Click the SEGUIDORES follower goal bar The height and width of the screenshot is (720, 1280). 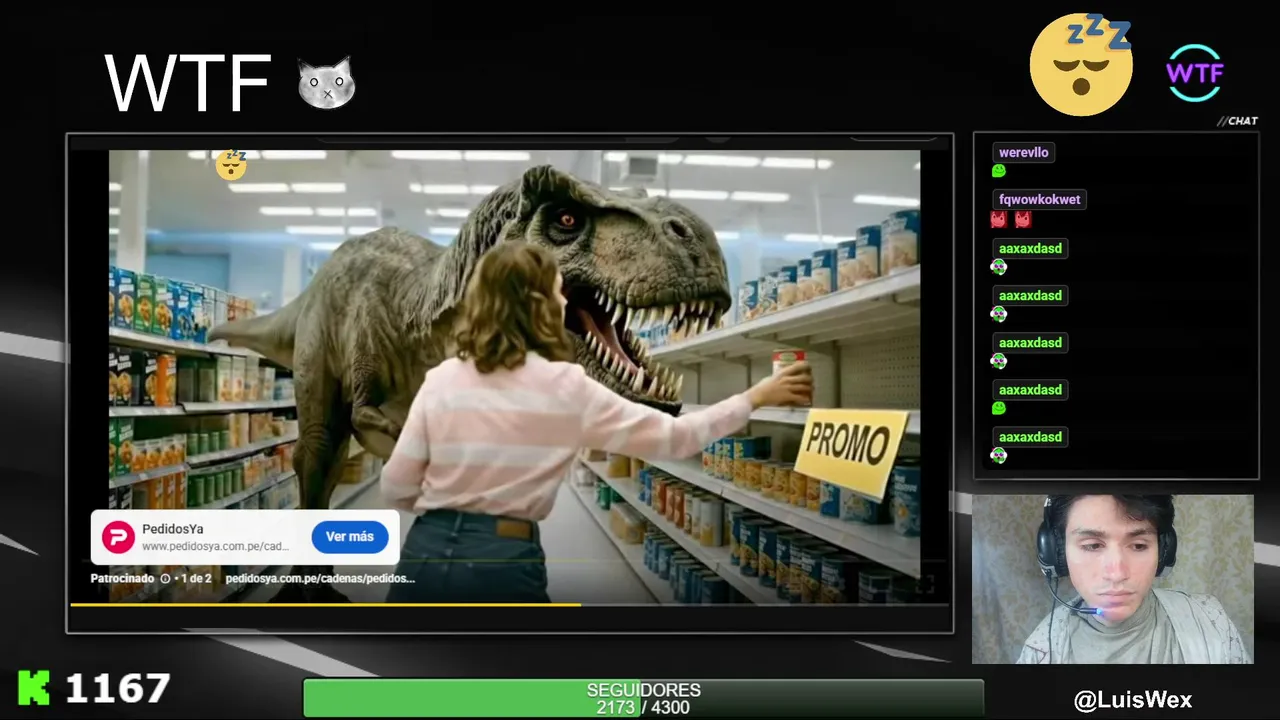(x=644, y=698)
